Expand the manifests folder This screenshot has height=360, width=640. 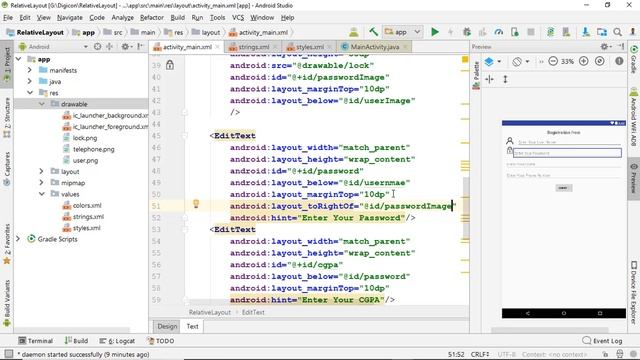30,70
